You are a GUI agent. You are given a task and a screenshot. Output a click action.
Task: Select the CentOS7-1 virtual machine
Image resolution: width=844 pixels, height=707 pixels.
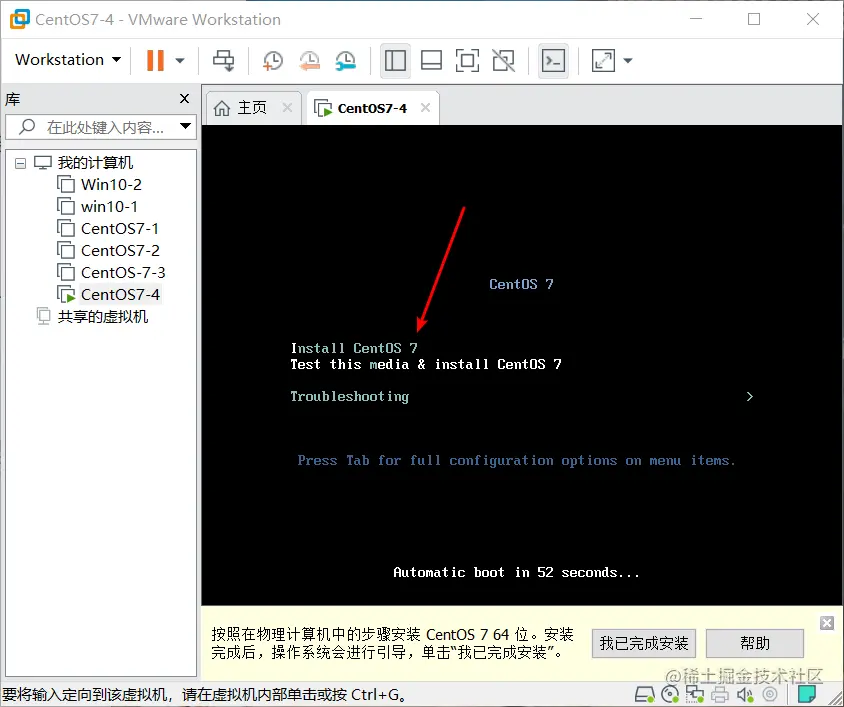pyautogui.click(x=119, y=229)
